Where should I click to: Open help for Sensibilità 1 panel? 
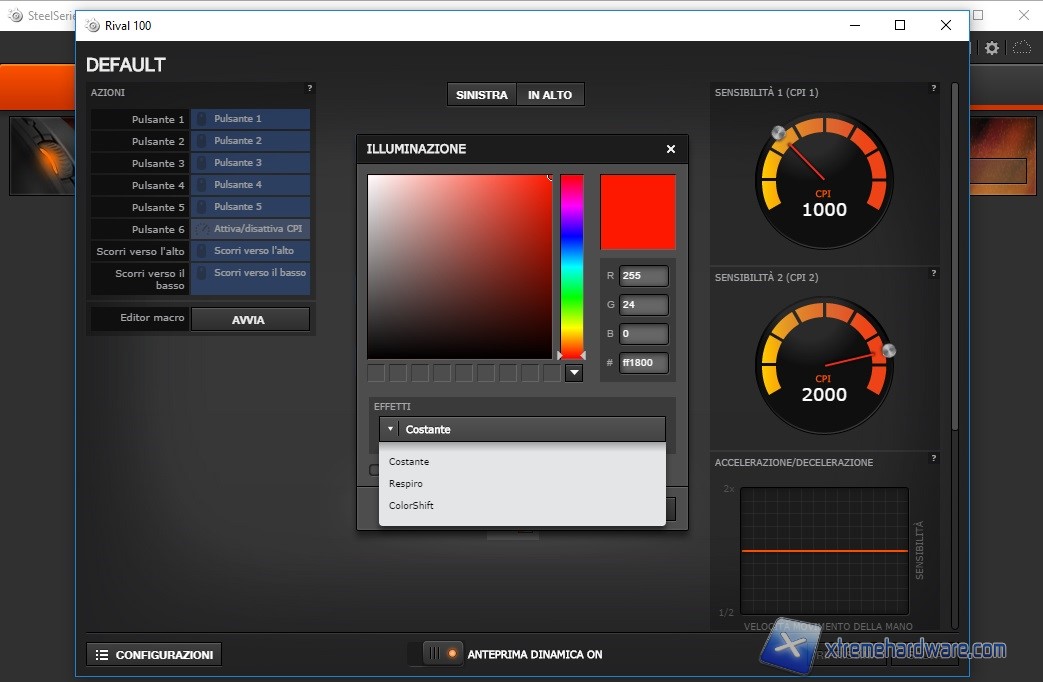point(934,89)
